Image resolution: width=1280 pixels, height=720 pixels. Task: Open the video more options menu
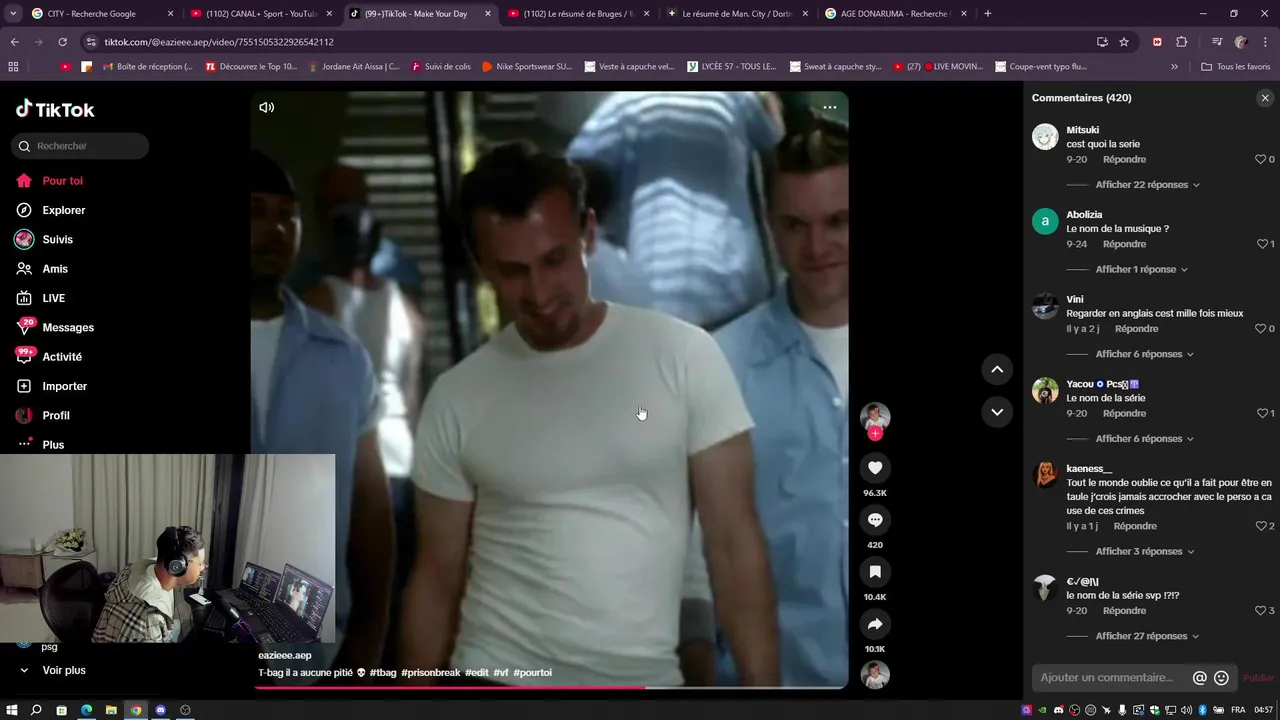[829, 107]
